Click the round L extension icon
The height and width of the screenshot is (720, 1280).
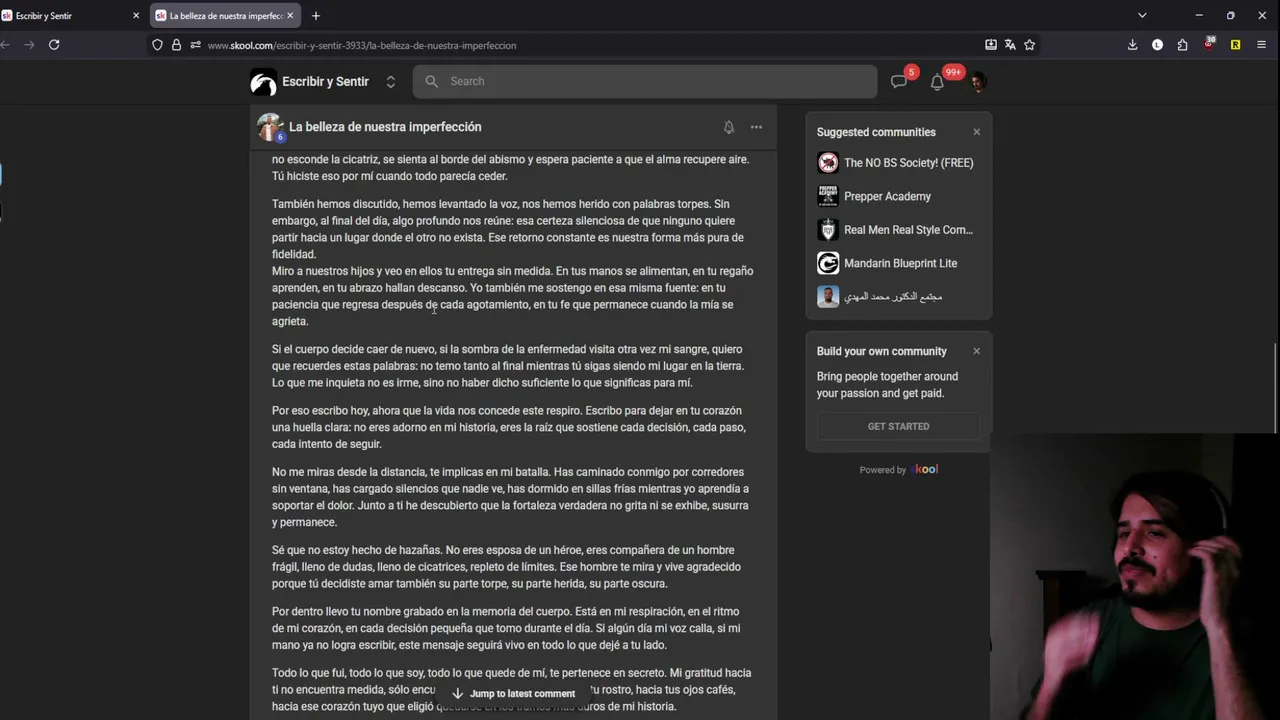[1157, 45]
